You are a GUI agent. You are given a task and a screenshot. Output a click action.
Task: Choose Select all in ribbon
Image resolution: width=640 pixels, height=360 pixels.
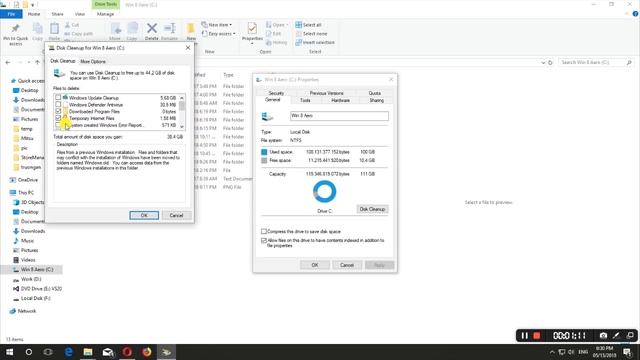[309, 25]
